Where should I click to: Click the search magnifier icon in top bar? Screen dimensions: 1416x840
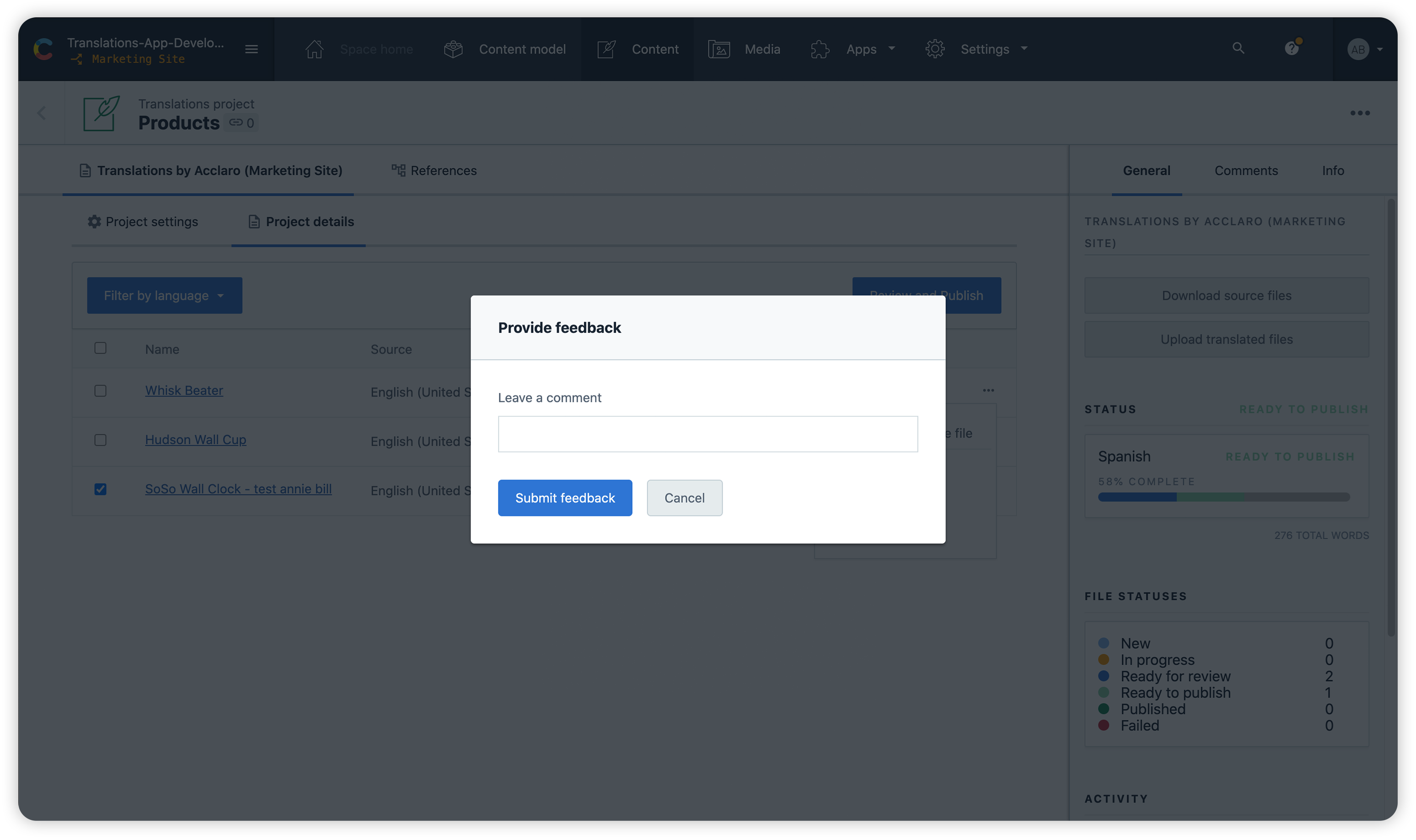coord(1238,49)
